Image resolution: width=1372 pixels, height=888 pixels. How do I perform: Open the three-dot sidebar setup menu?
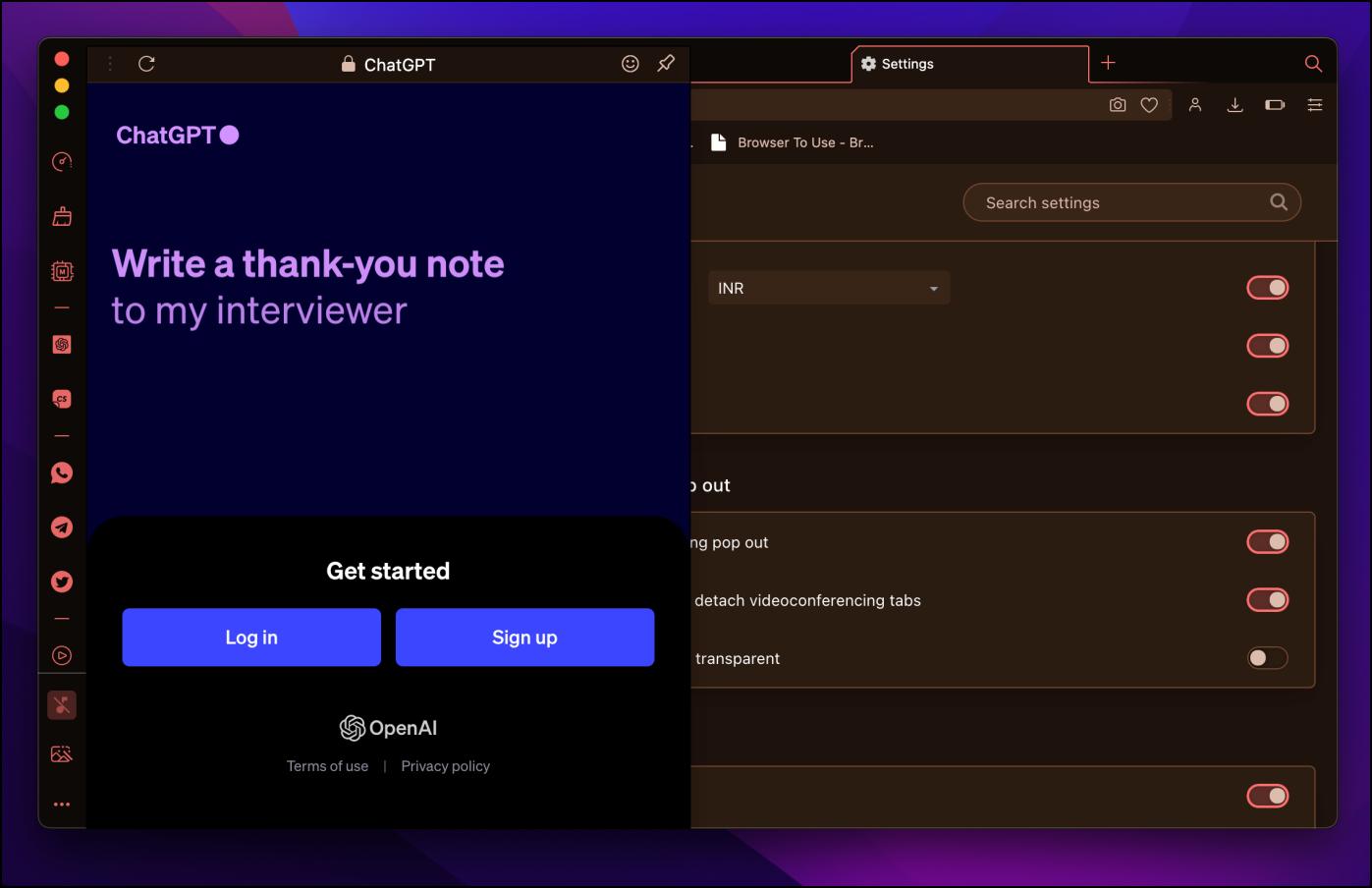coord(62,805)
